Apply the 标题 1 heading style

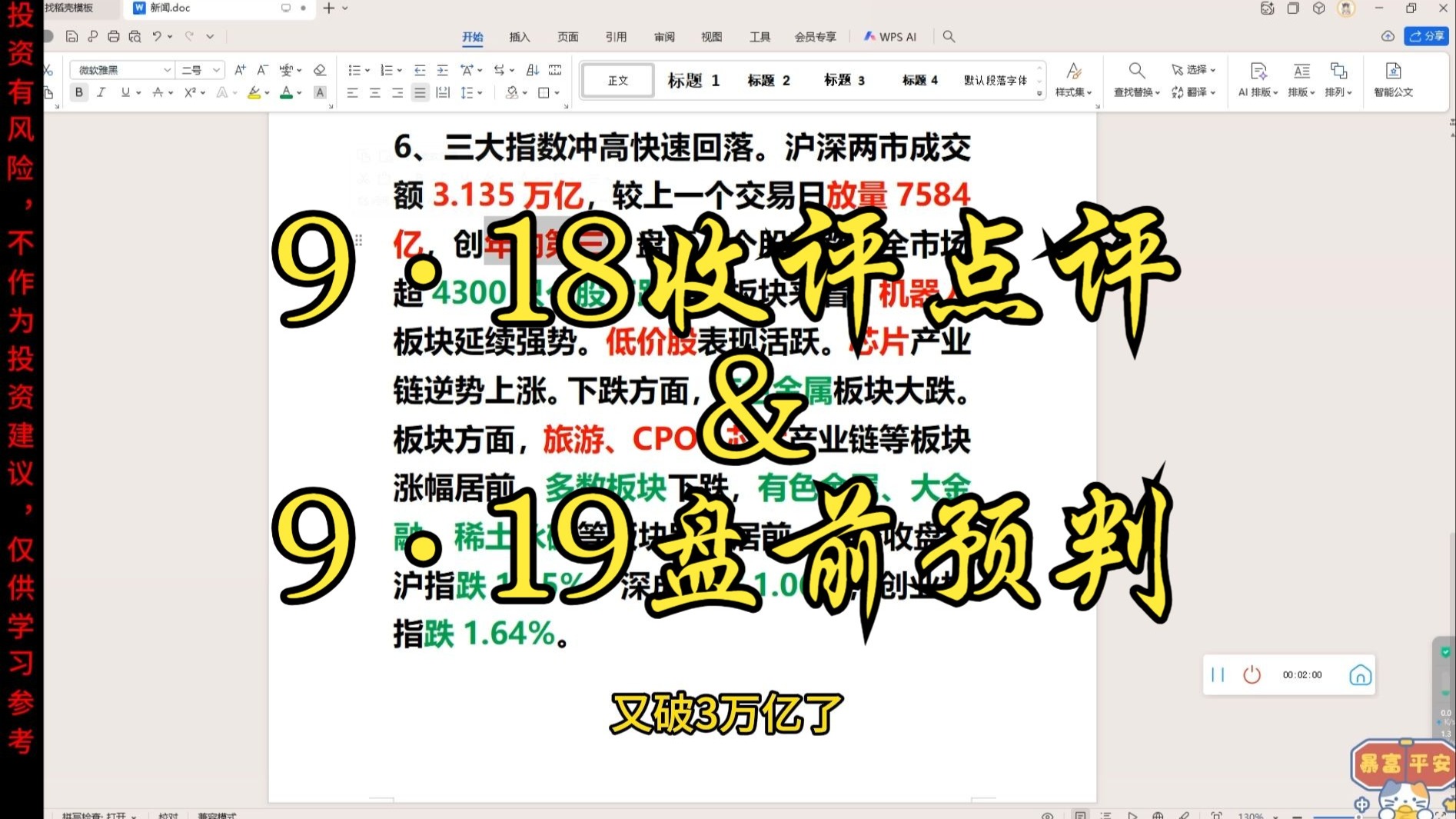click(x=693, y=80)
